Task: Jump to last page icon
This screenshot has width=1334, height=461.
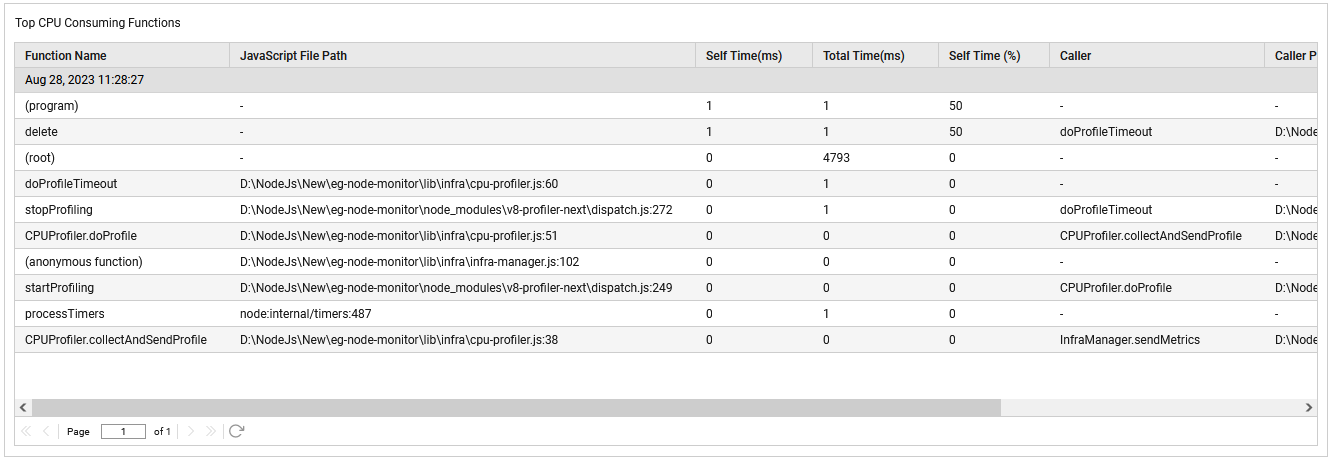Action: pyautogui.click(x=211, y=431)
